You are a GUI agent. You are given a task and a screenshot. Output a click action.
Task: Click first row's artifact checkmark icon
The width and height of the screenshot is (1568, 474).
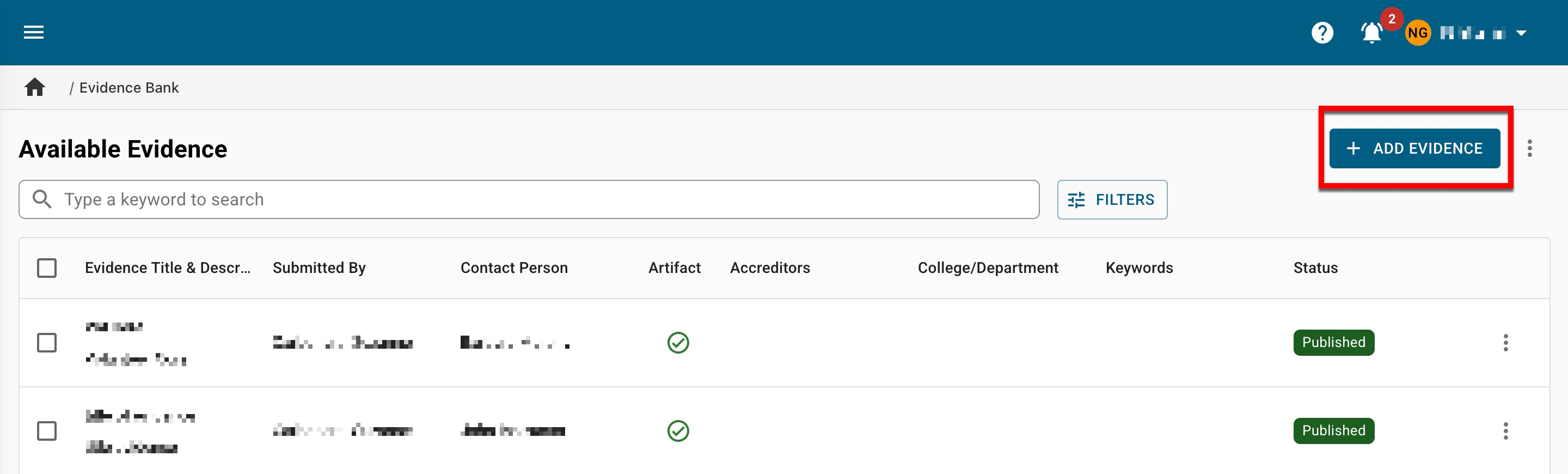point(677,342)
